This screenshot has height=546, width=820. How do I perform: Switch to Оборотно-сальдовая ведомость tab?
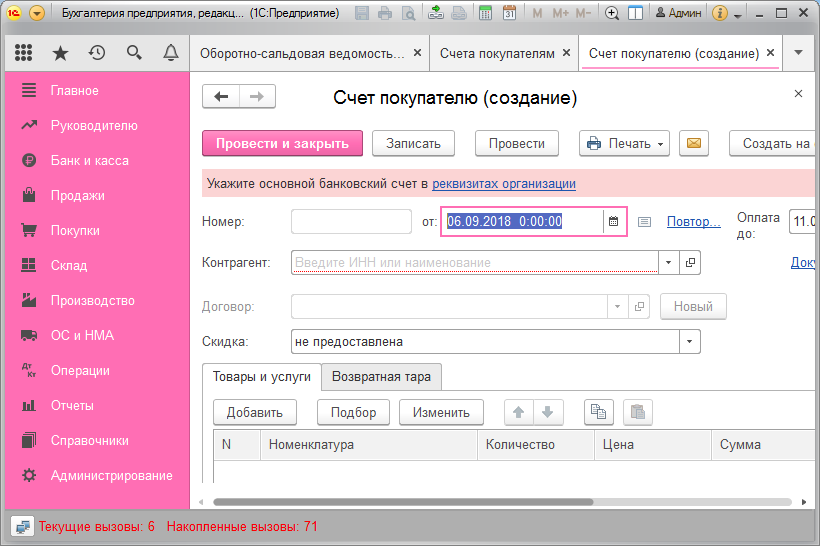302,53
